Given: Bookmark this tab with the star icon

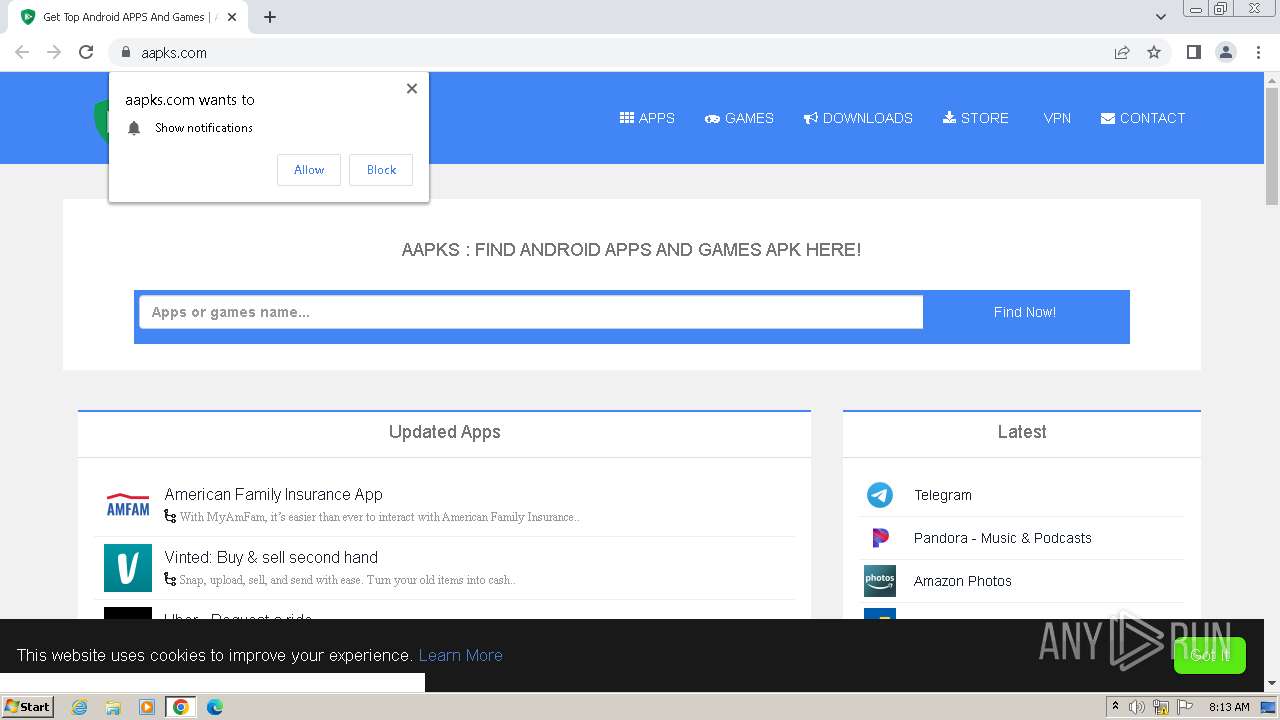Looking at the screenshot, I should click(1154, 53).
